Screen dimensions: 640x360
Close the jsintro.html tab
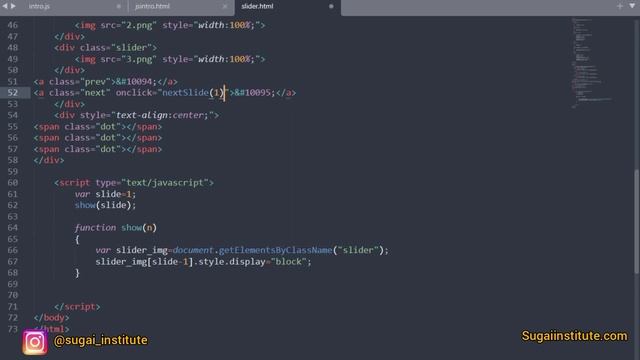(224, 7)
